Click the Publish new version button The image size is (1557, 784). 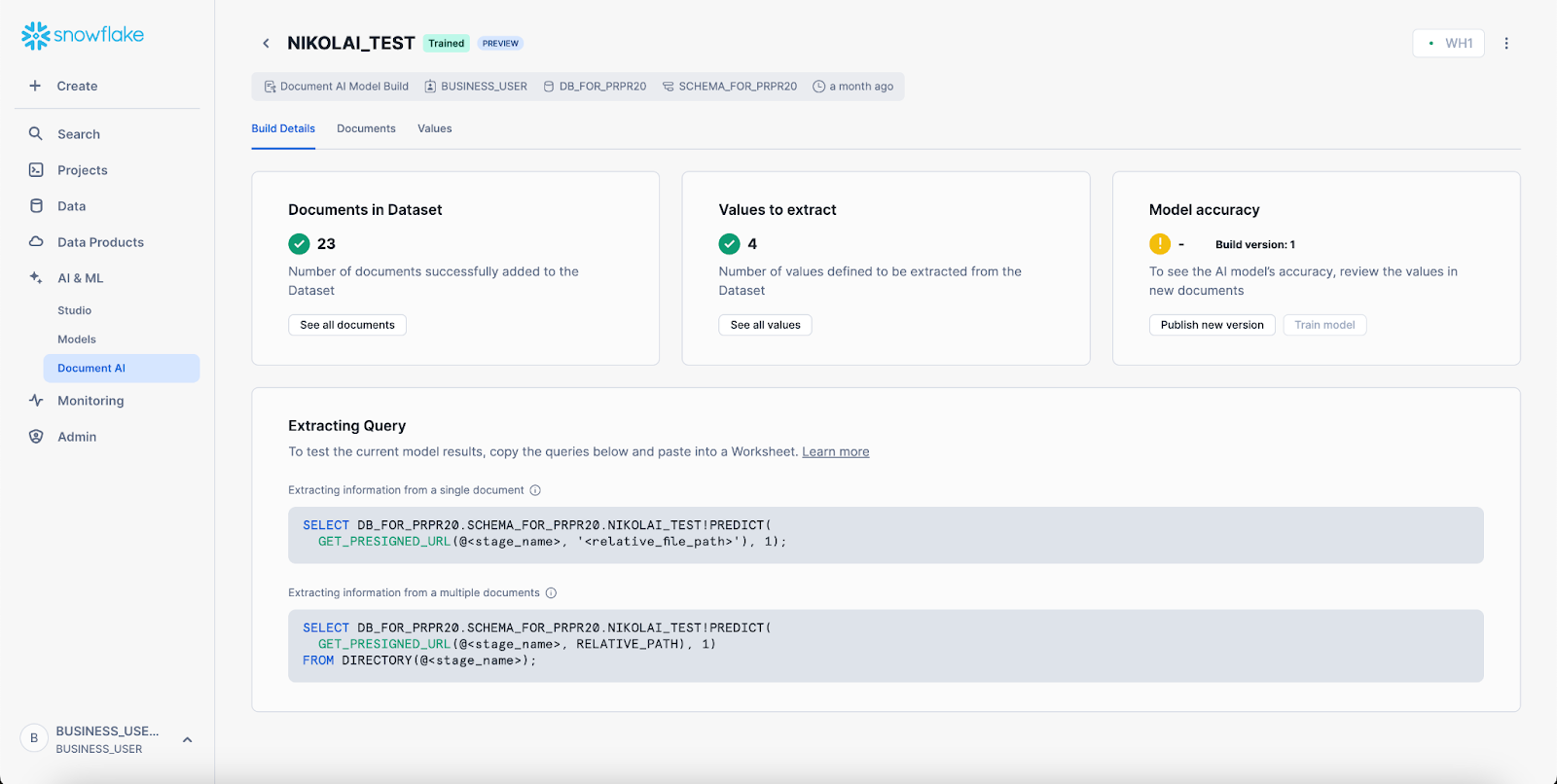coord(1212,325)
